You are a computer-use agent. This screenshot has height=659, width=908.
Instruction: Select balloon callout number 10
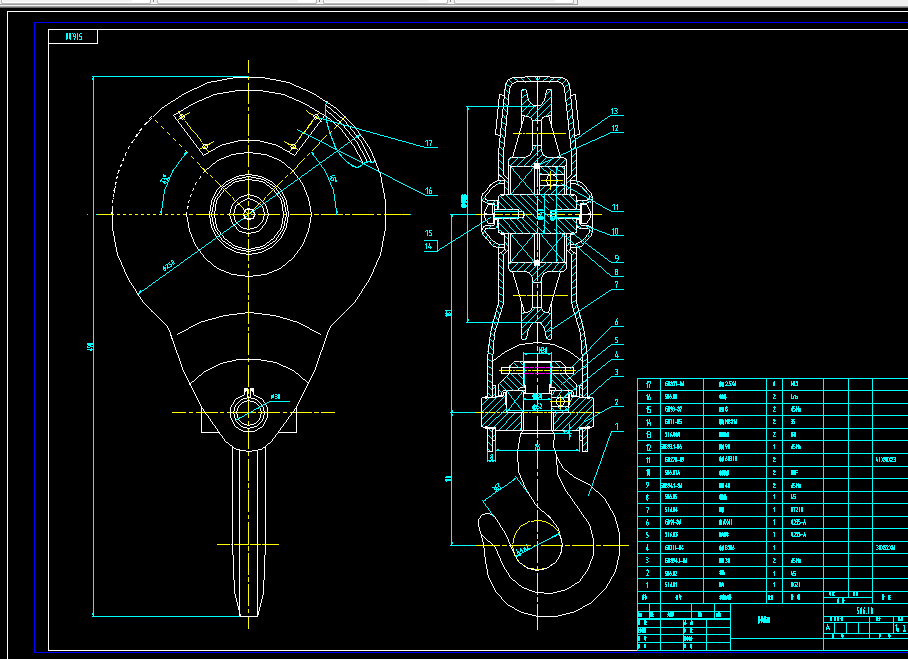pyautogui.click(x=615, y=231)
